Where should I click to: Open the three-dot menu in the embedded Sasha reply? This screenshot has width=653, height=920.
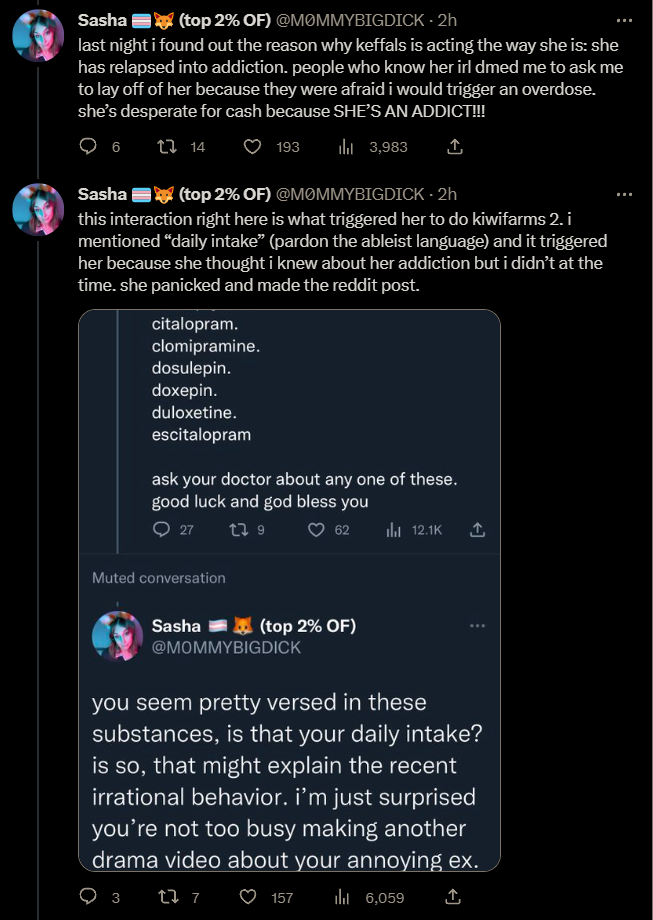(478, 626)
